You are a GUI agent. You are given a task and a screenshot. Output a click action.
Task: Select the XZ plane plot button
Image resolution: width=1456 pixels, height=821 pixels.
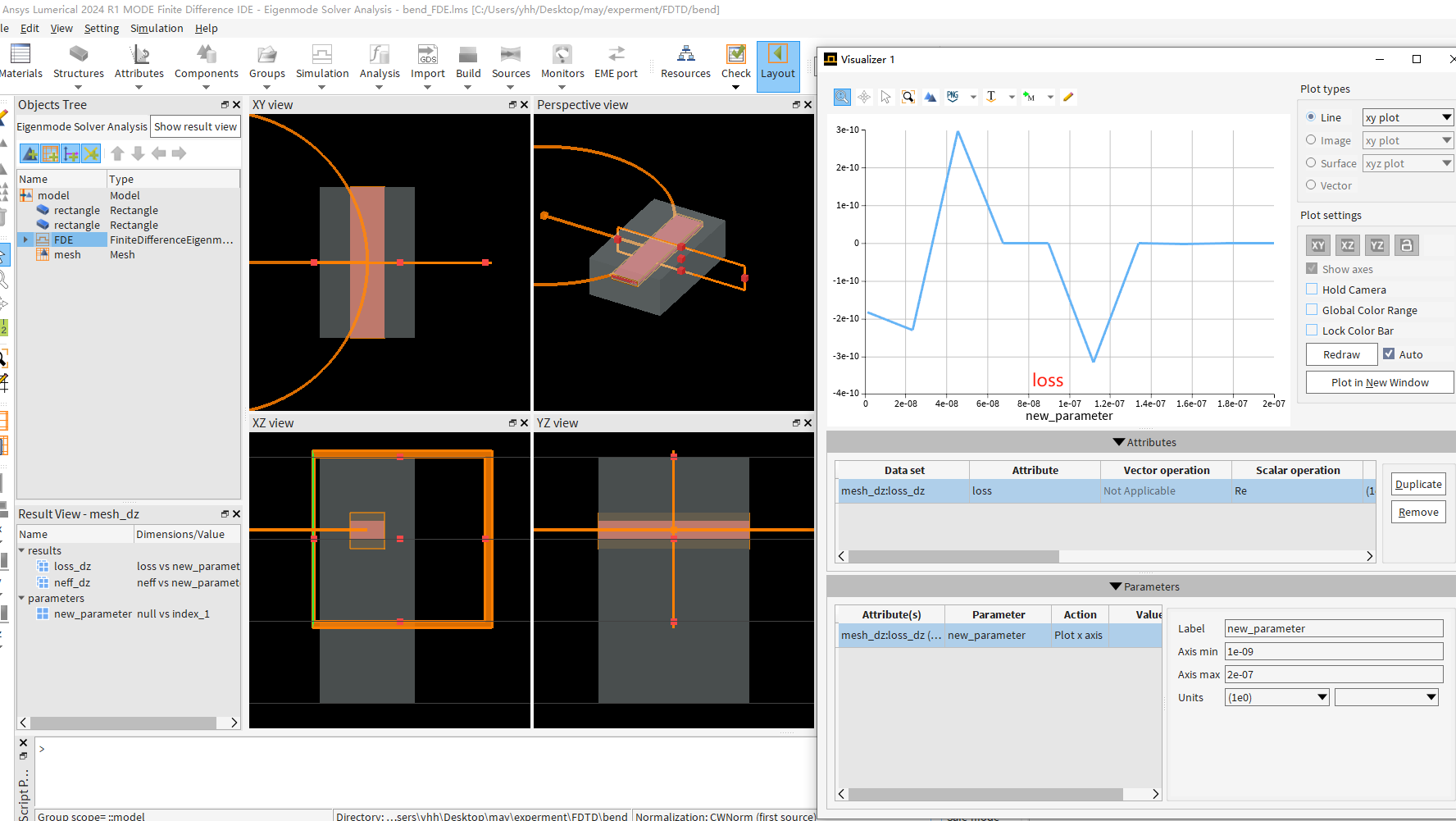click(x=1348, y=245)
